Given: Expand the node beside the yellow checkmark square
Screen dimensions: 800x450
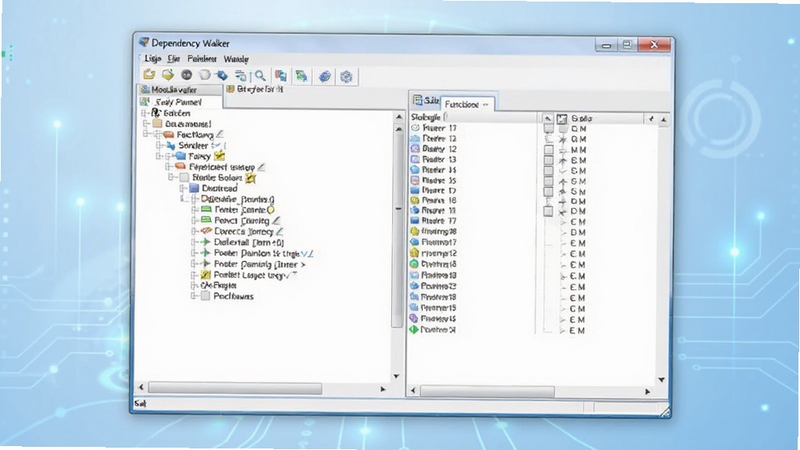Looking at the screenshot, I should (x=194, y=275).
